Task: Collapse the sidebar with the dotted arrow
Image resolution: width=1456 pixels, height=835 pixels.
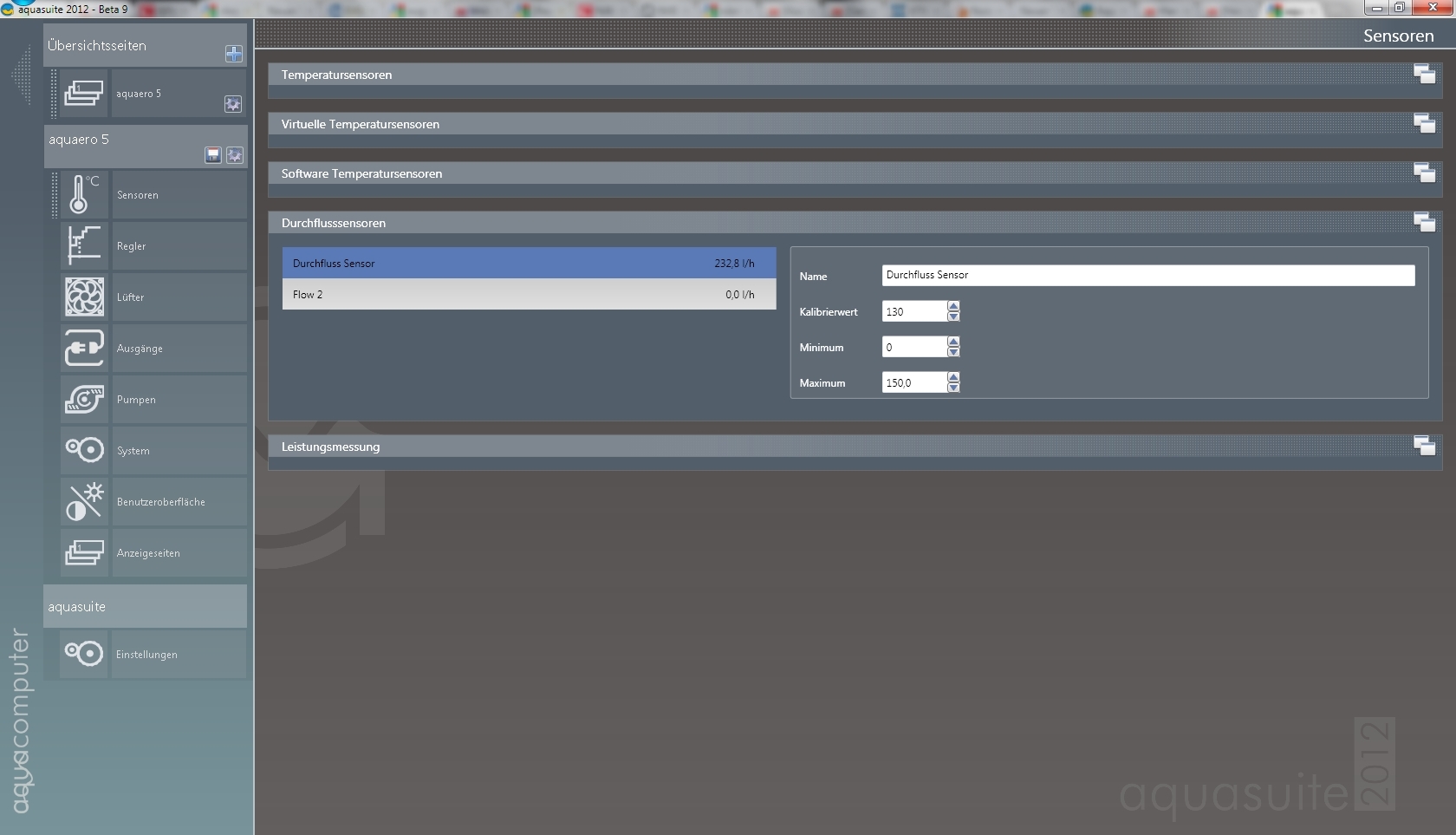Action: [21, 76]
